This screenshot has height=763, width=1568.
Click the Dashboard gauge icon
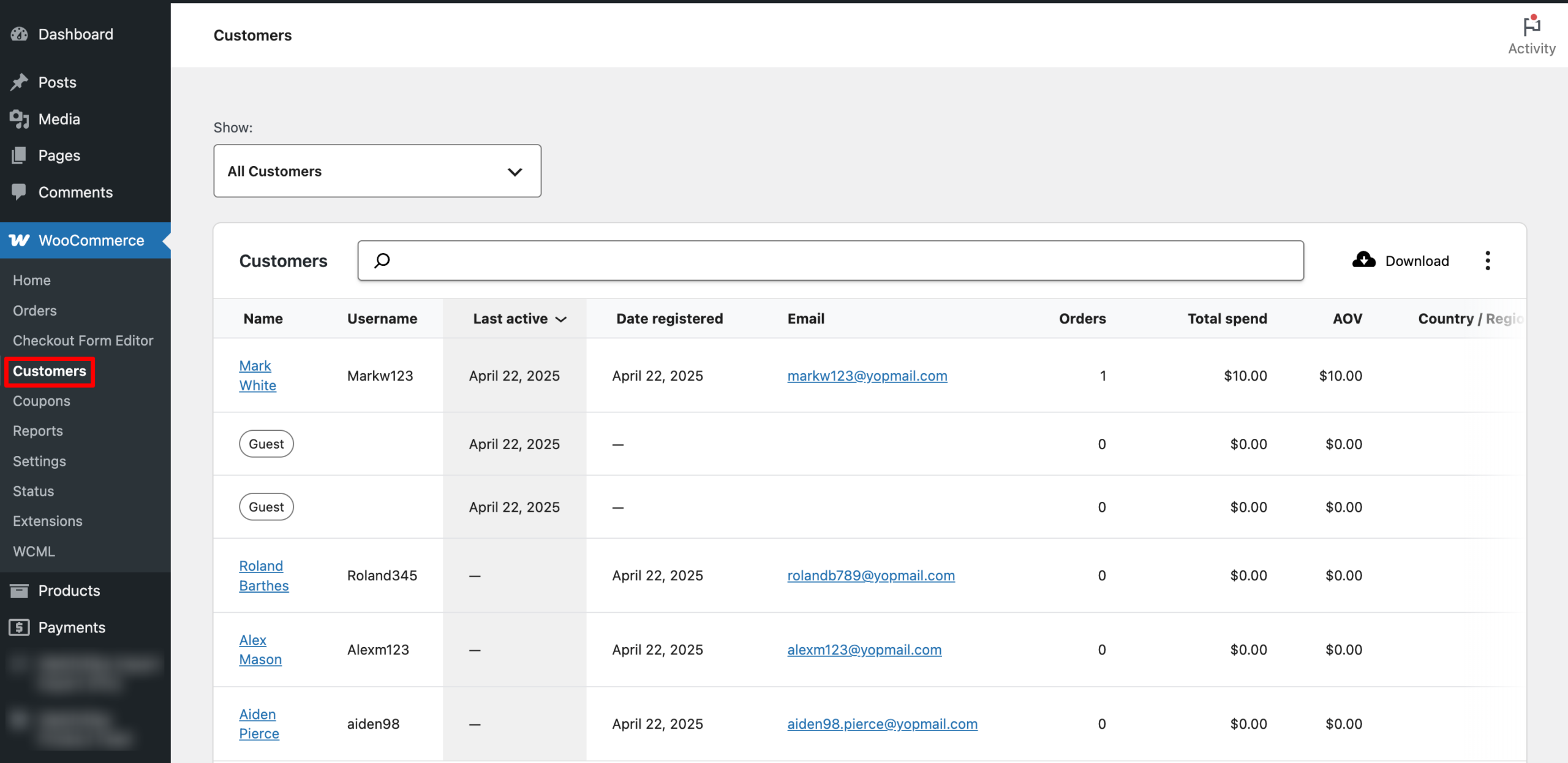(x=20, y=34)
